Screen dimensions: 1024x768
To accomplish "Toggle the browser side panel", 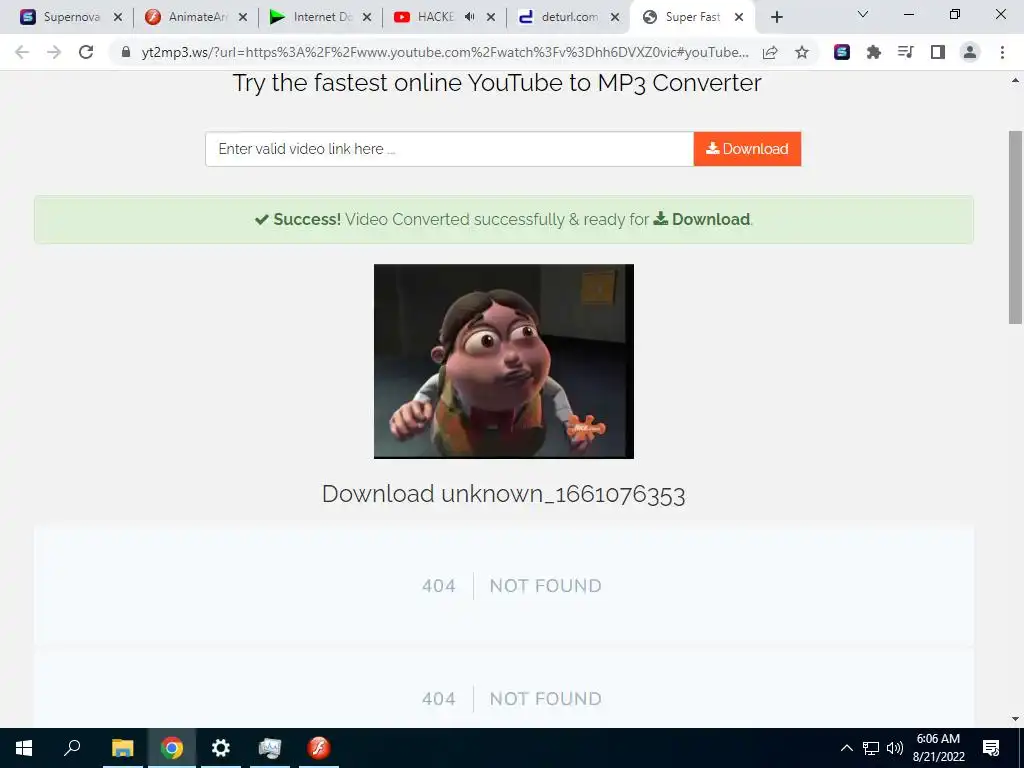I will 938,52.
